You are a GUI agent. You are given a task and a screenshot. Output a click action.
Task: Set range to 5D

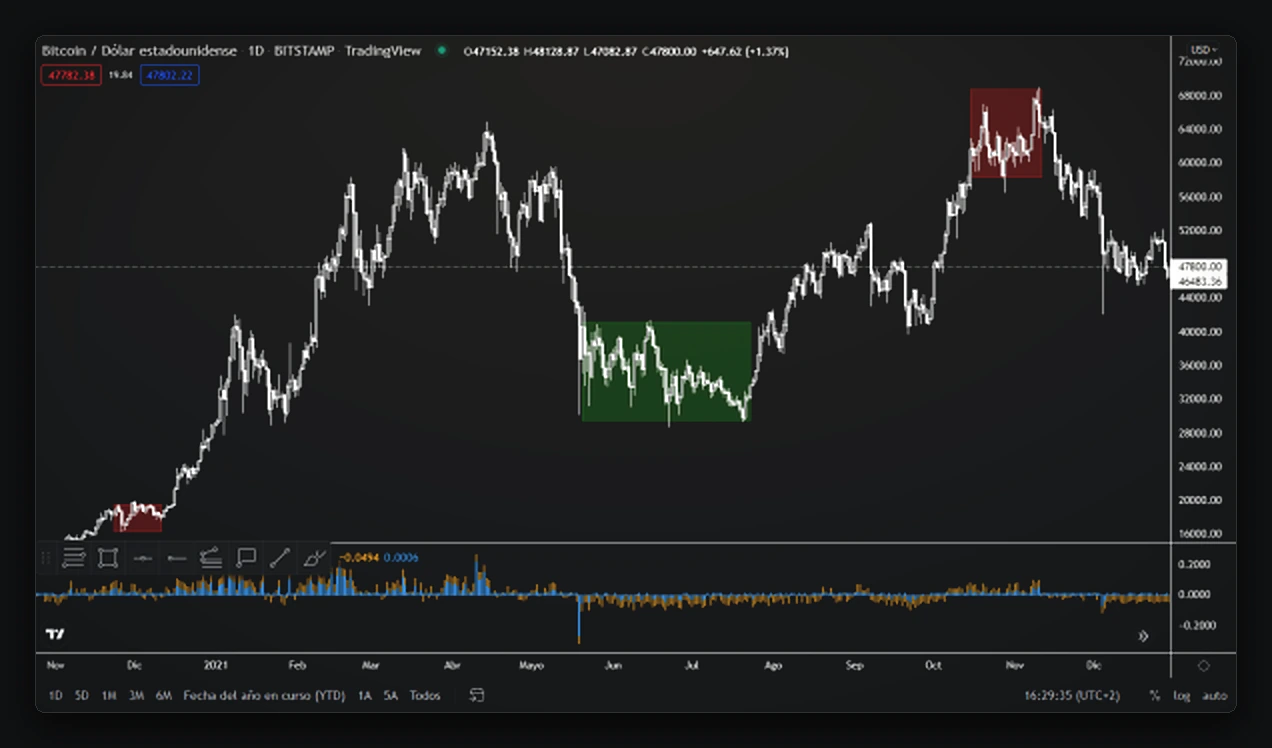tap(82, 695)
